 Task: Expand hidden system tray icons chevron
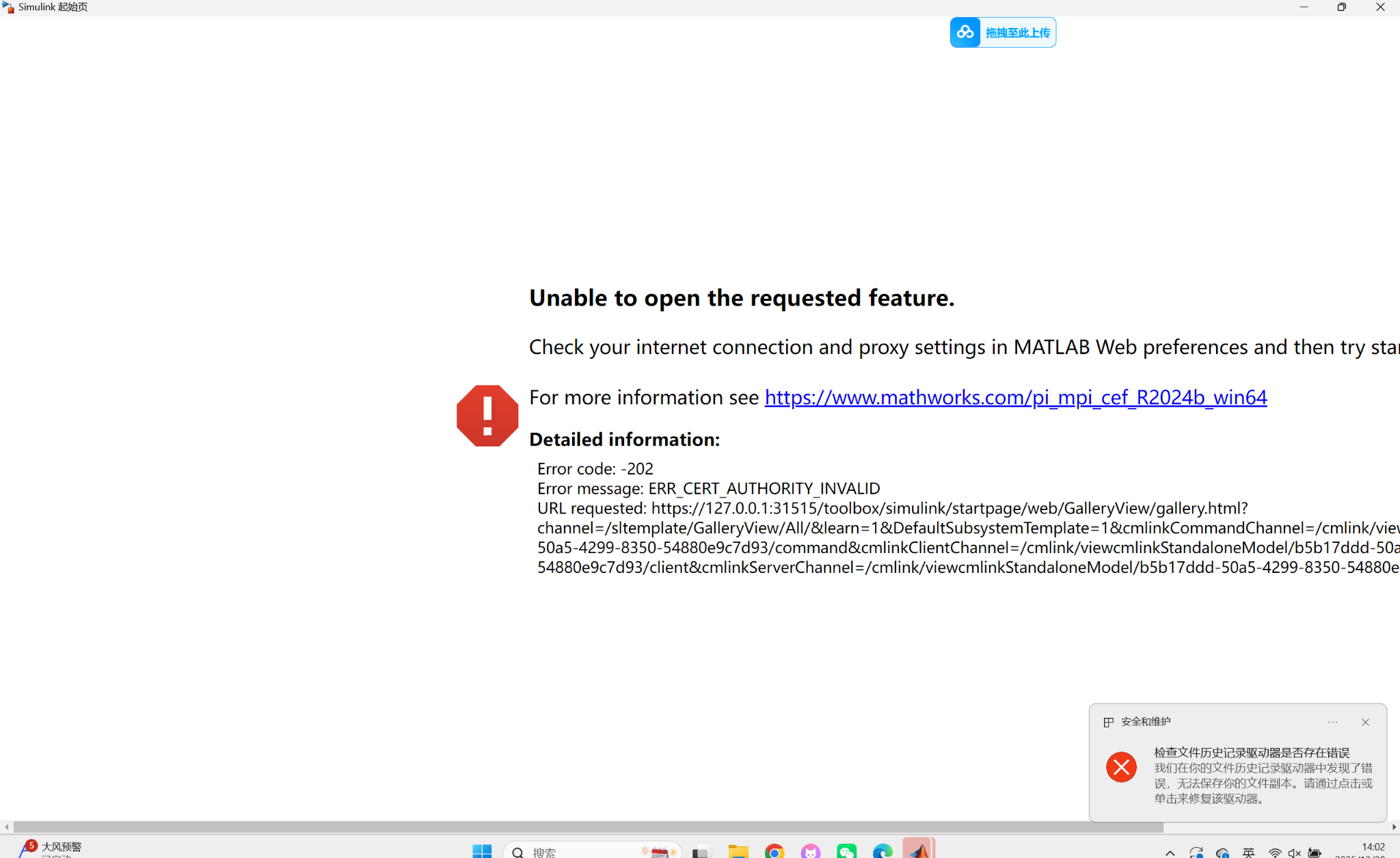pyautogui.click(x=1170, y=853)
